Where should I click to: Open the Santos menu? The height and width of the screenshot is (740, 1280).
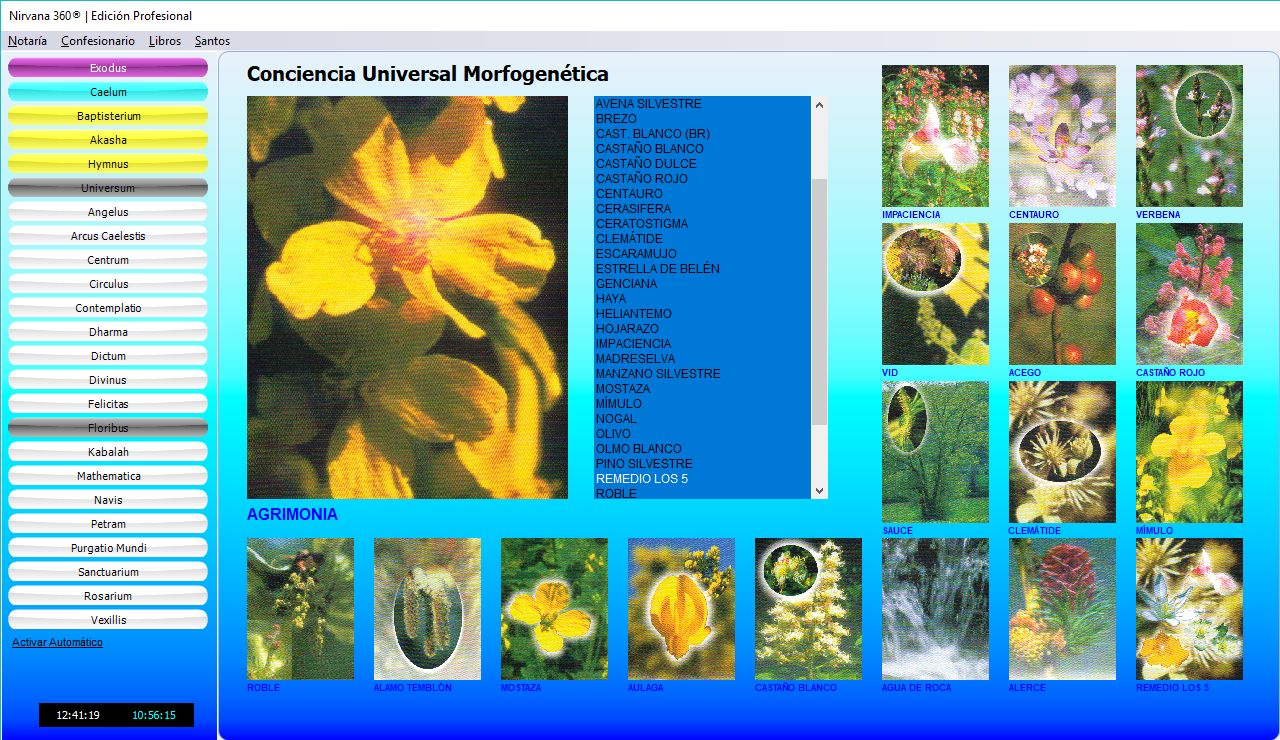pos(212,41)
